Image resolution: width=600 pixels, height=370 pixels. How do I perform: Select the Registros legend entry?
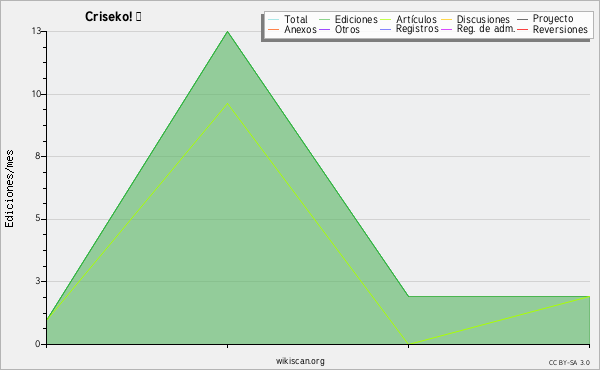pos(417,29)
